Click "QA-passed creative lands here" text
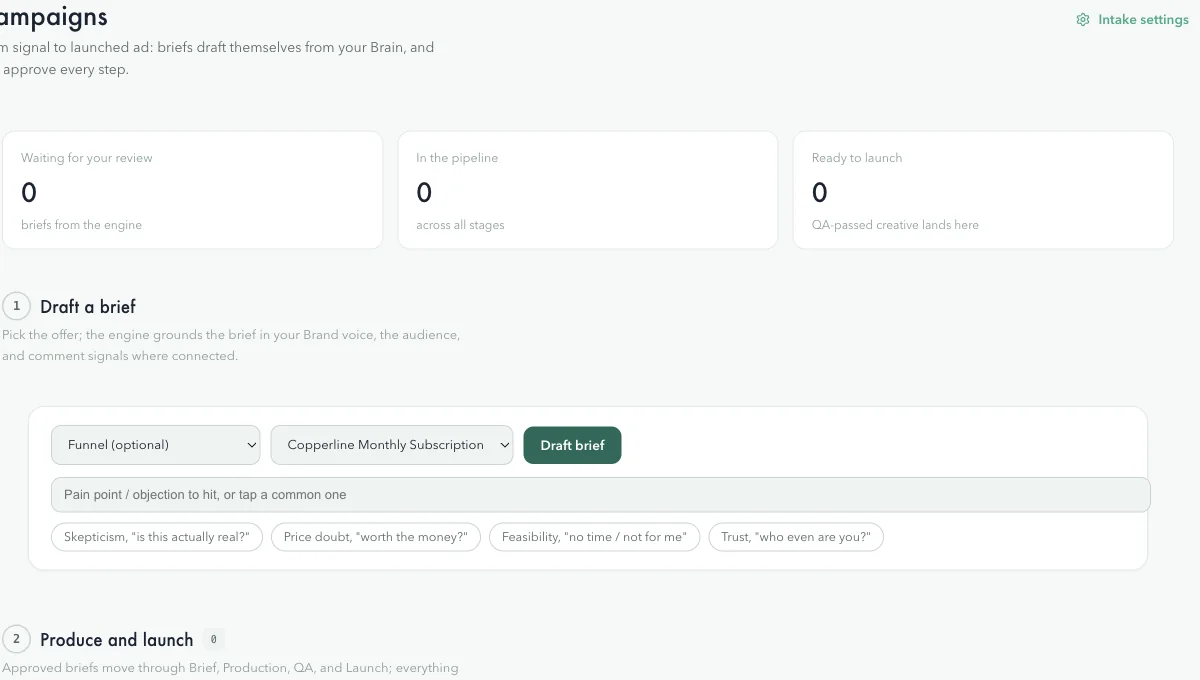1200x680 pixels. coord(895,225)
